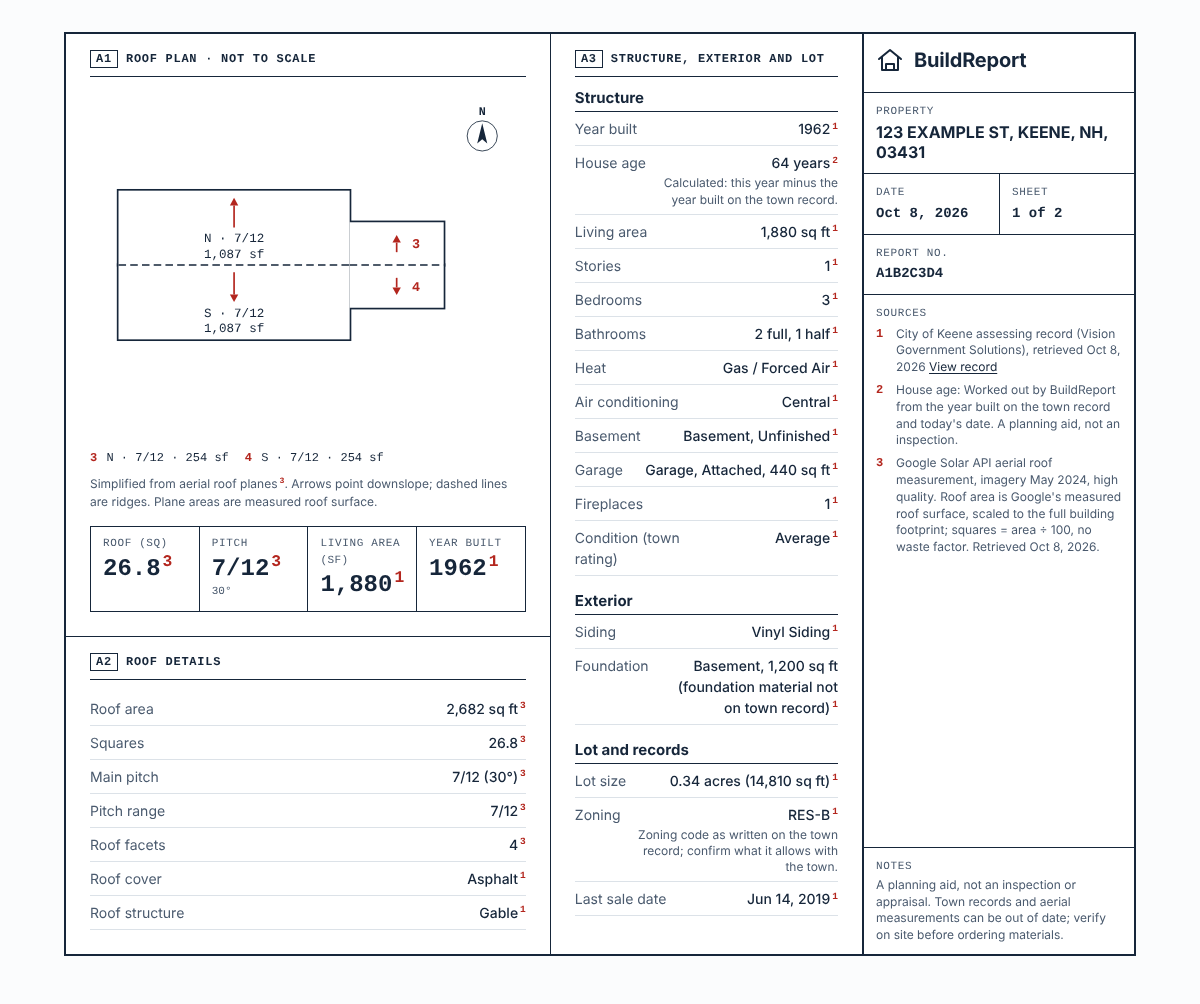The width and height of the screenshot is (1200, 1004).
Task: Select the BuildReport brand name
Action: coord(970,60)
